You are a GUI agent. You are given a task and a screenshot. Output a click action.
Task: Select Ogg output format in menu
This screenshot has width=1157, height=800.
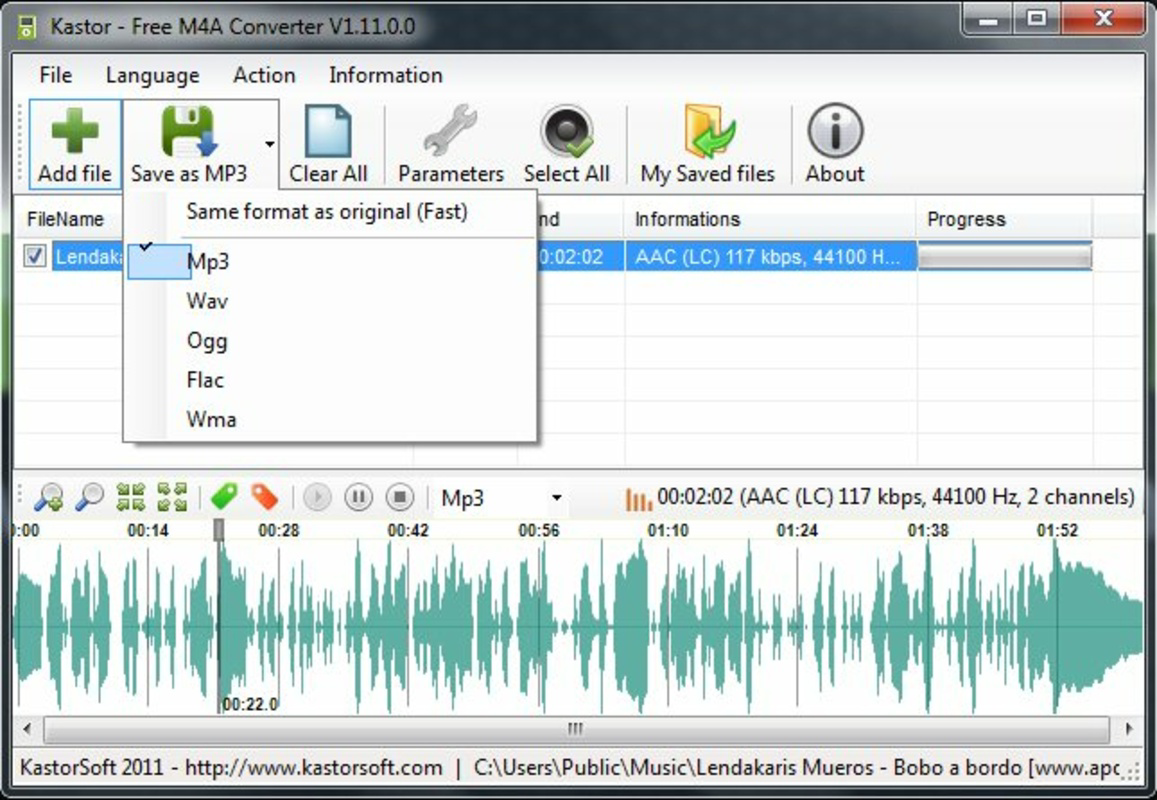click(330, 341)
